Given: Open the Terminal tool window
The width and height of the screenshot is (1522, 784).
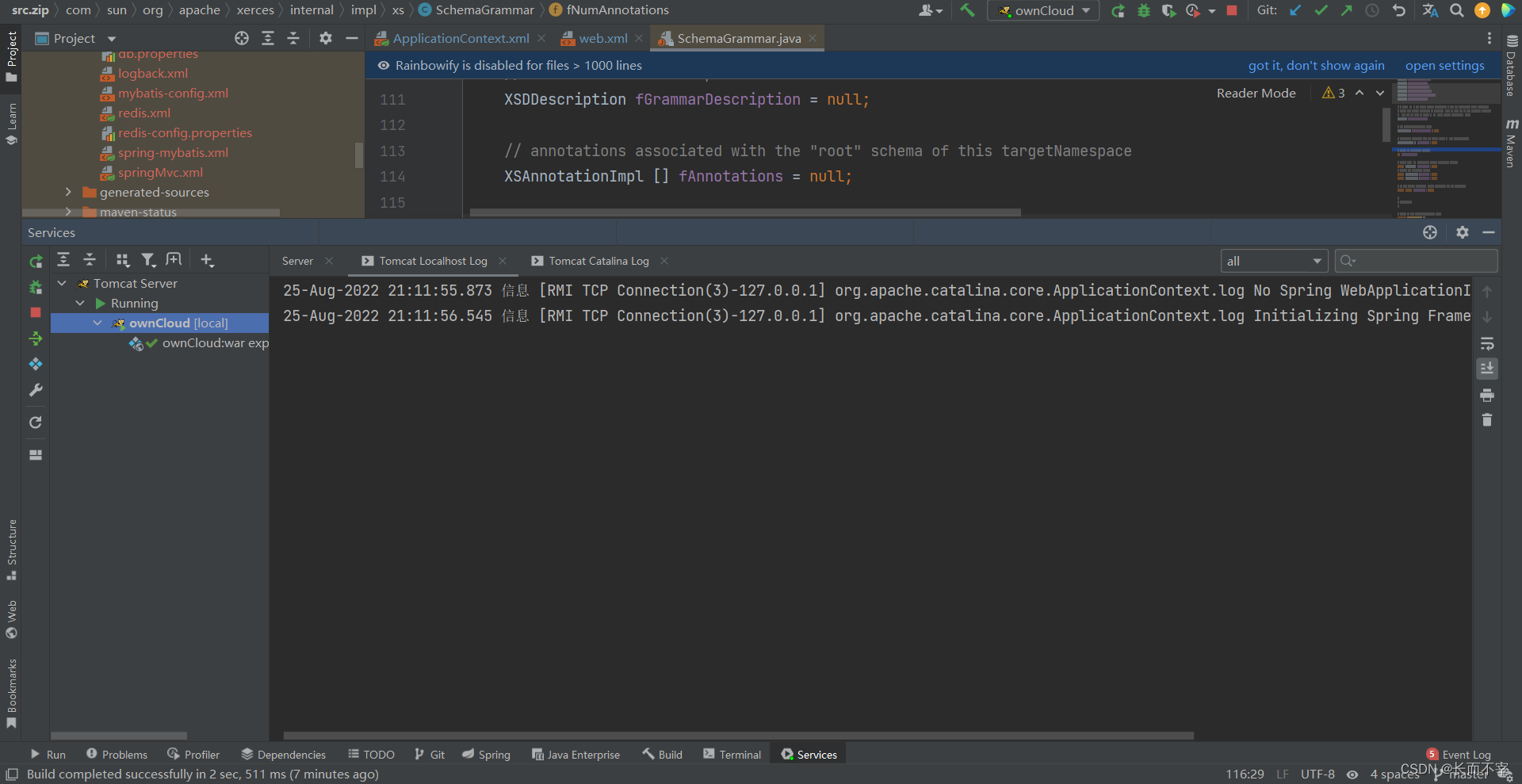Looking at the screenshot, I should 732,755.
